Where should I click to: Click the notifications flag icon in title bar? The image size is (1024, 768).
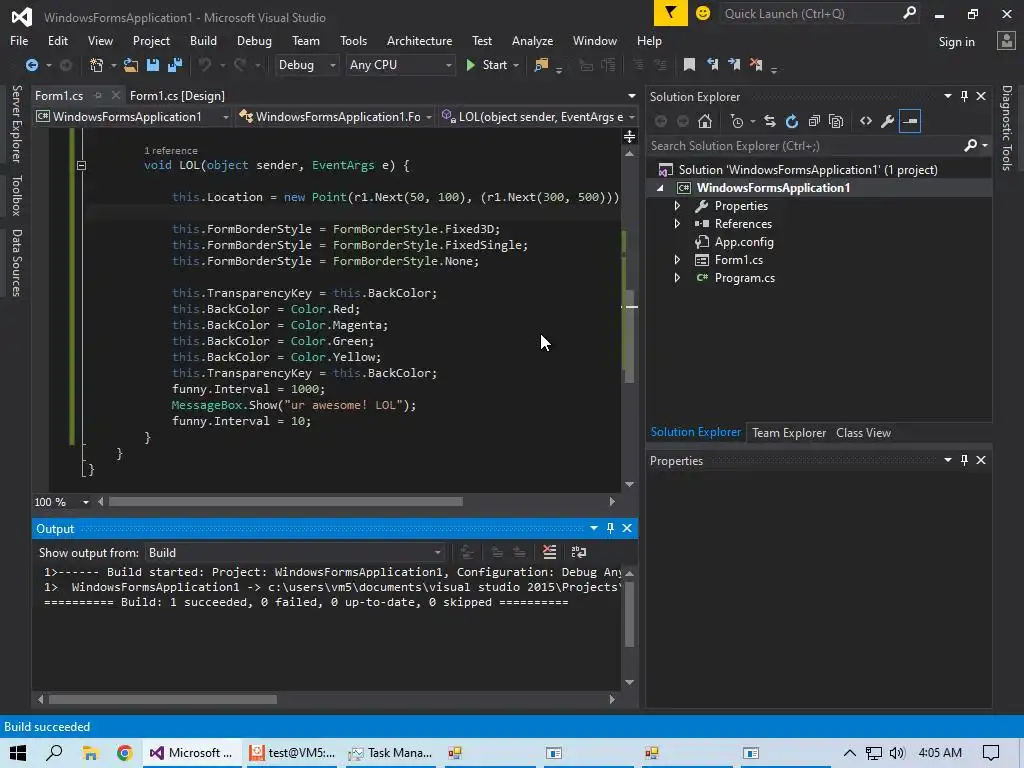[x=671, y=13]
